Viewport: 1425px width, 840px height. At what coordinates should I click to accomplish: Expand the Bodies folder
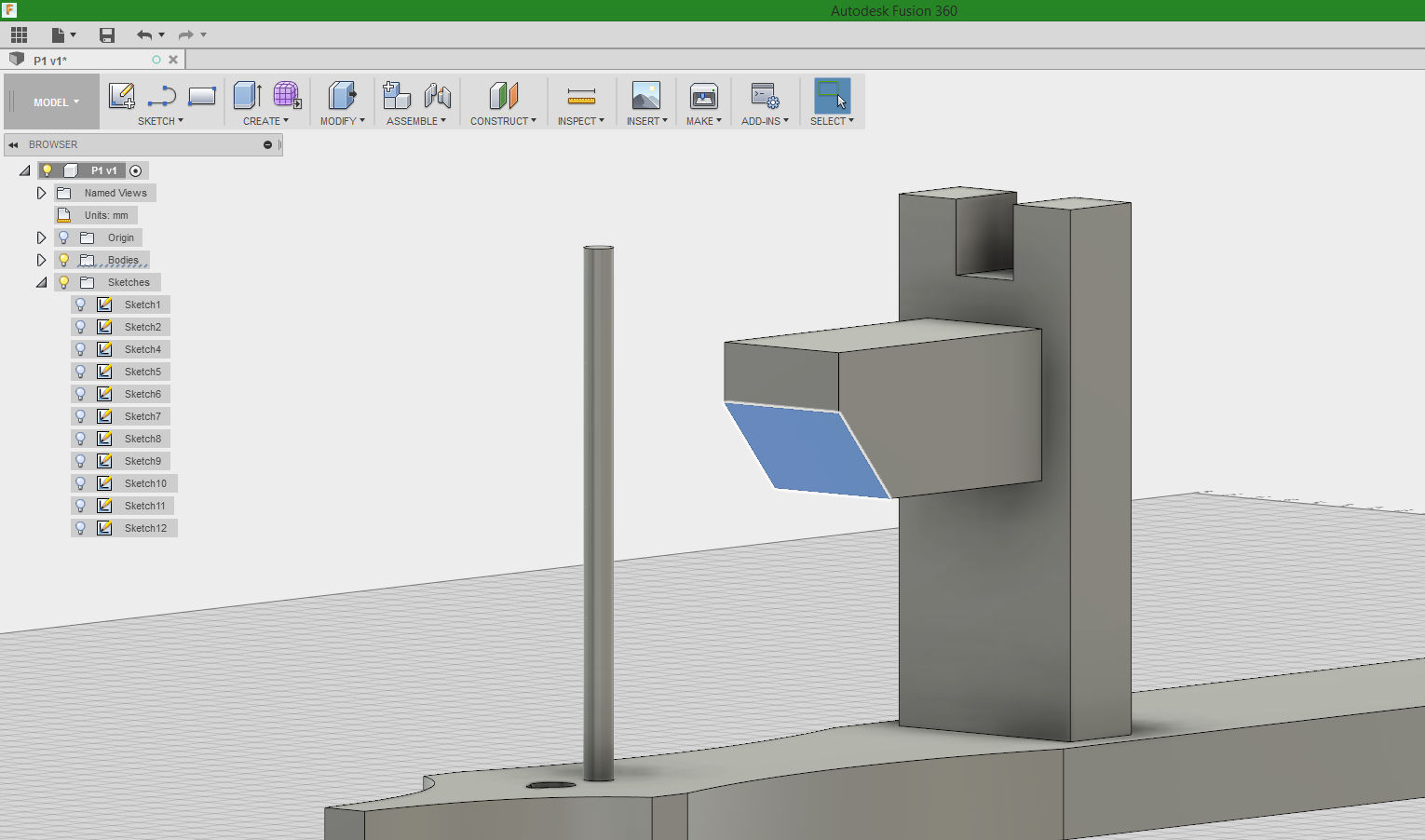(x=41, y=260)
